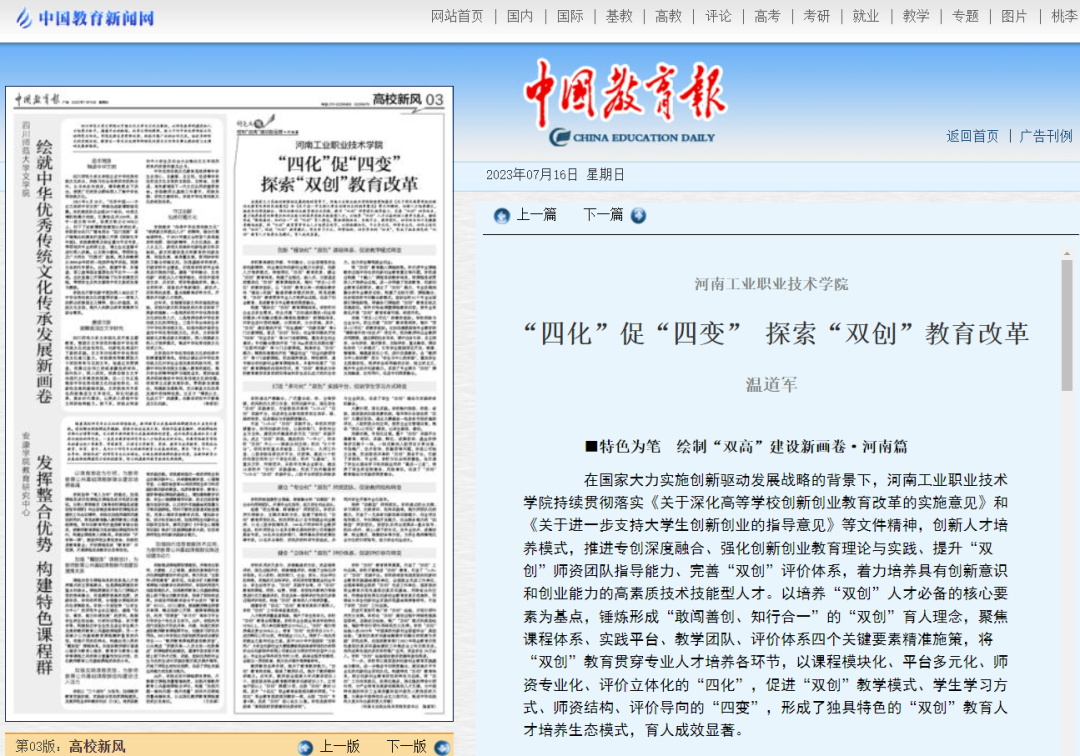Open the 评论 section
The height and width of the screenshot is (756, 1080).
point(718,17)
